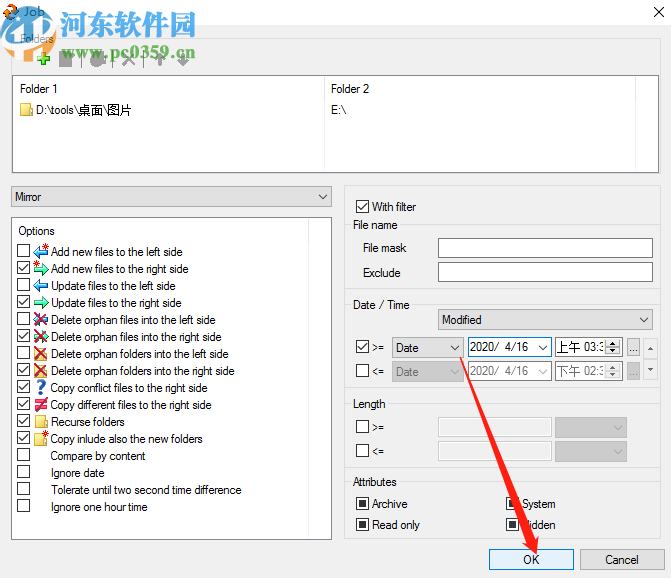Click the green arrow icon of Add new files to the right side
Screen dimensions: 671x578
point(41,268)
